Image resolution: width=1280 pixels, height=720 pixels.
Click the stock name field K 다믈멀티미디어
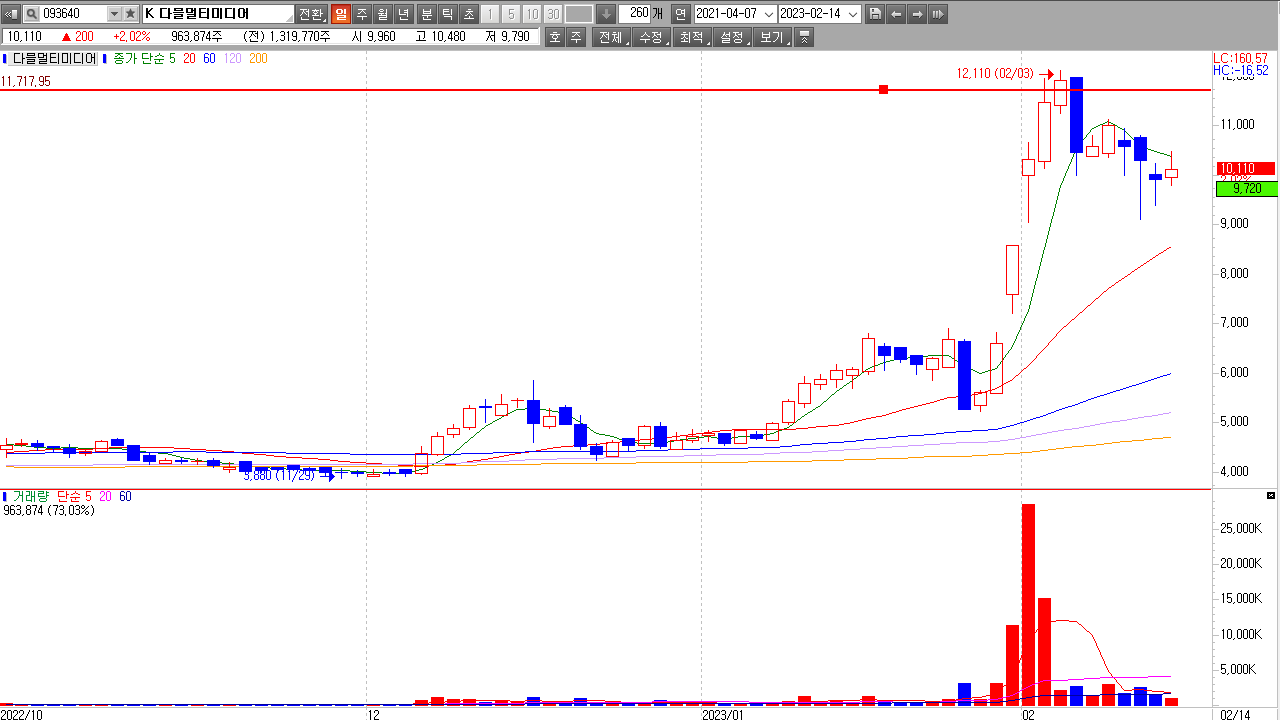[218, 14]
